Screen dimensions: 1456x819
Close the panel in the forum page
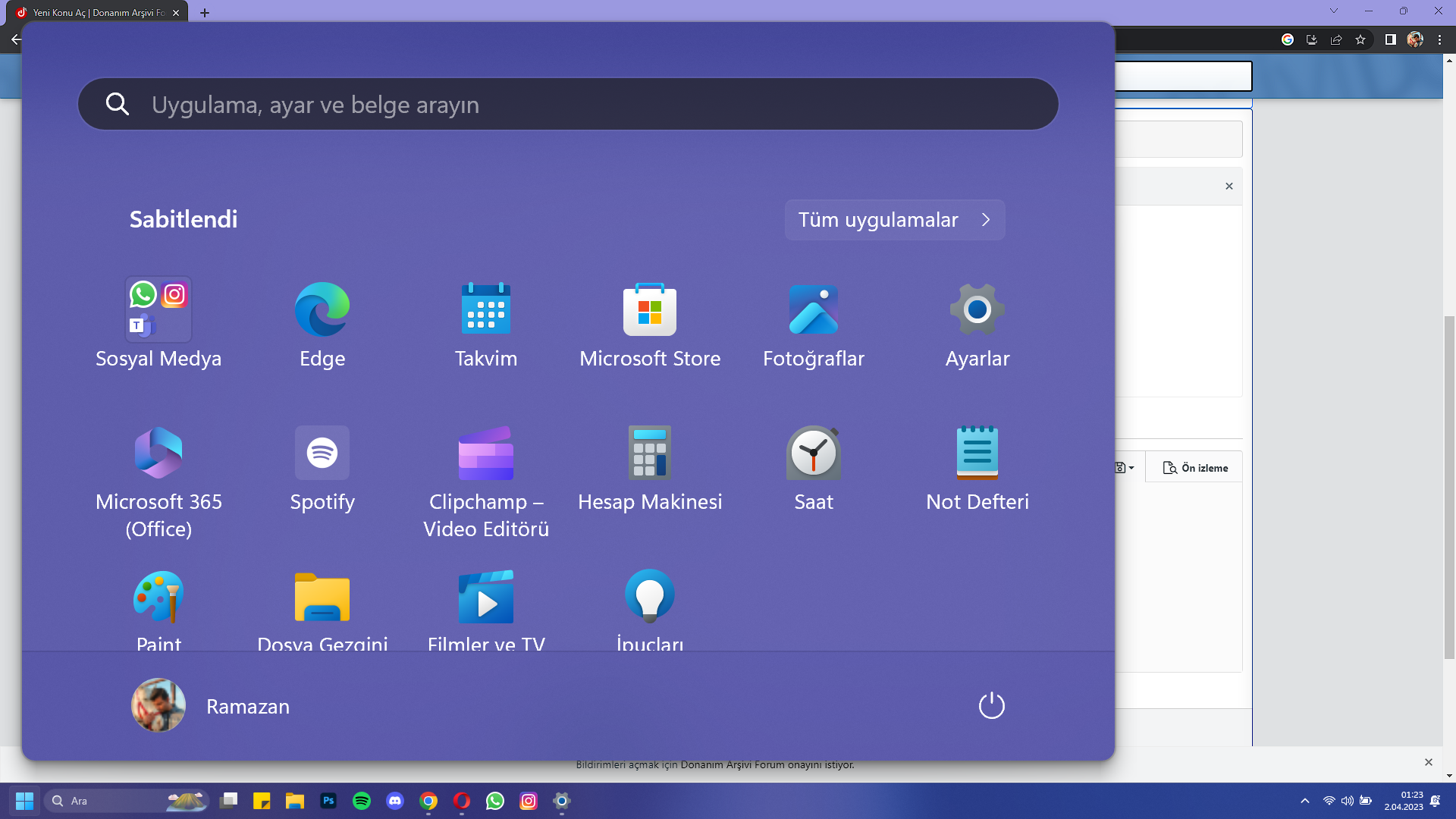[x=1229, y=186]
